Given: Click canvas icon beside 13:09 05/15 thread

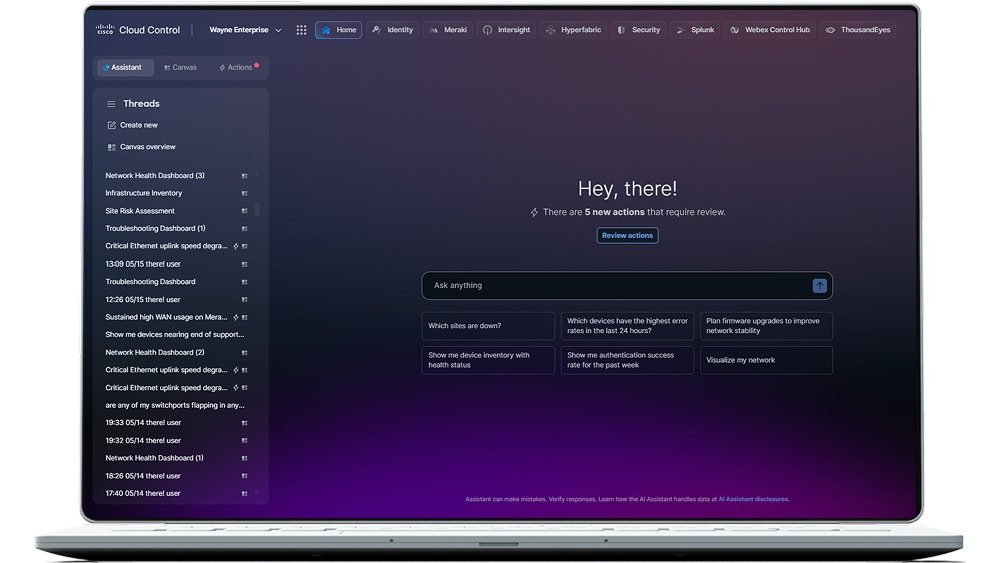Looking at the screenshot, I should (244, 264).
